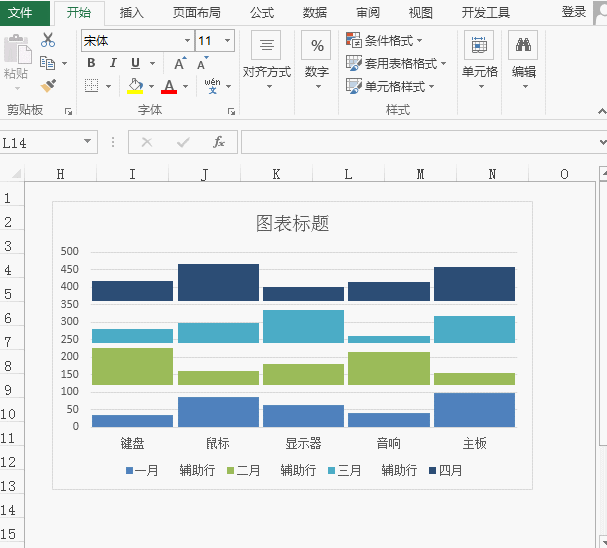Apply the yellow fill color bucket
This screenshot has height=548, width=607.
(135, 86)
